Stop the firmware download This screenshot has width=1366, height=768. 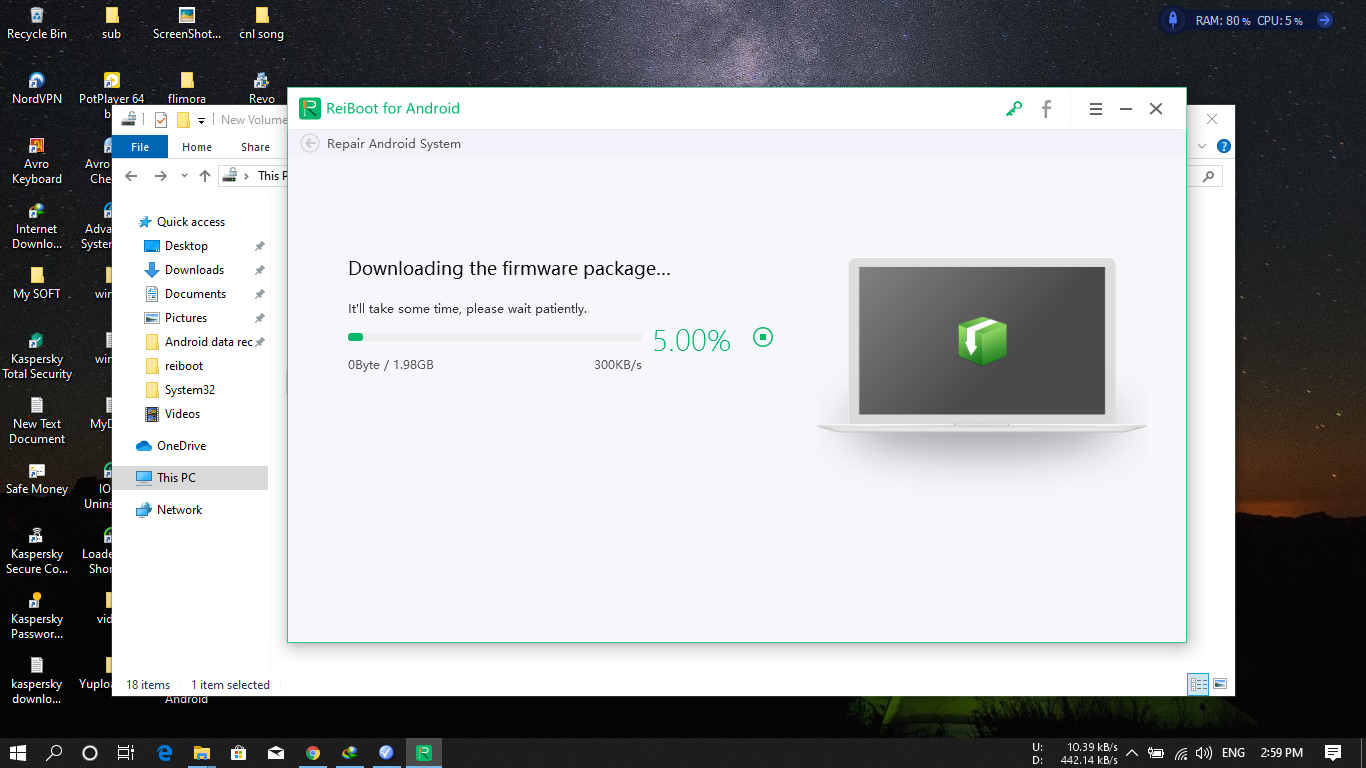[x=763, y=338]
